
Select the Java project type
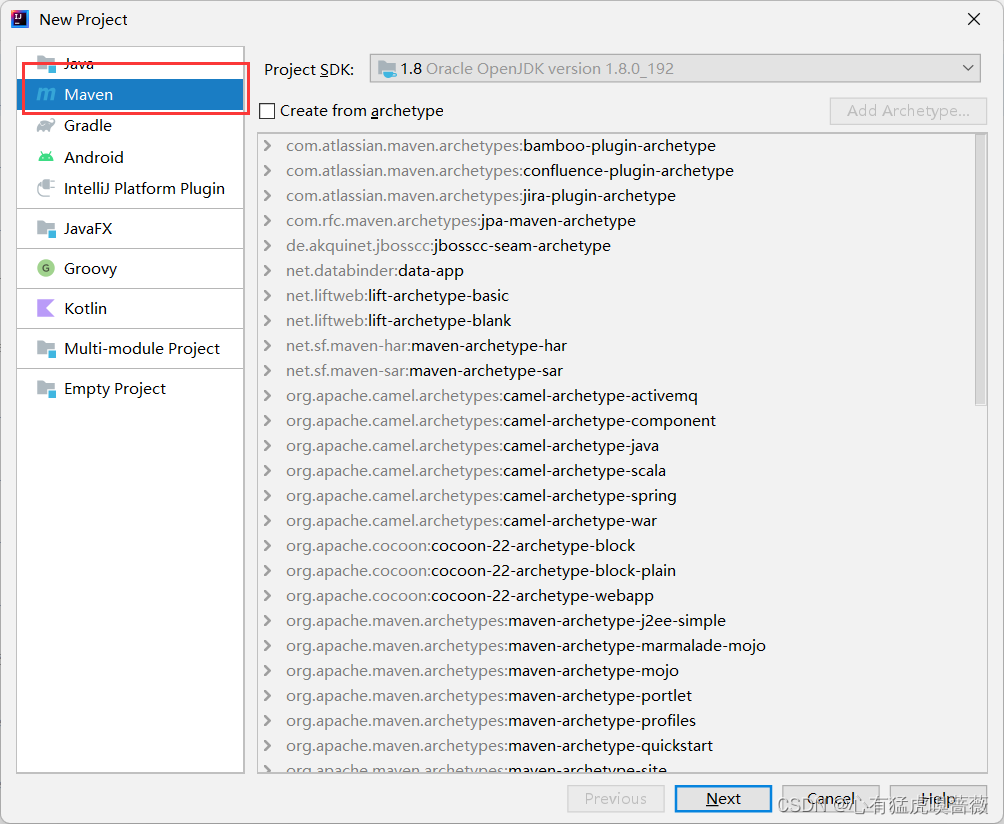coord(79,63)
